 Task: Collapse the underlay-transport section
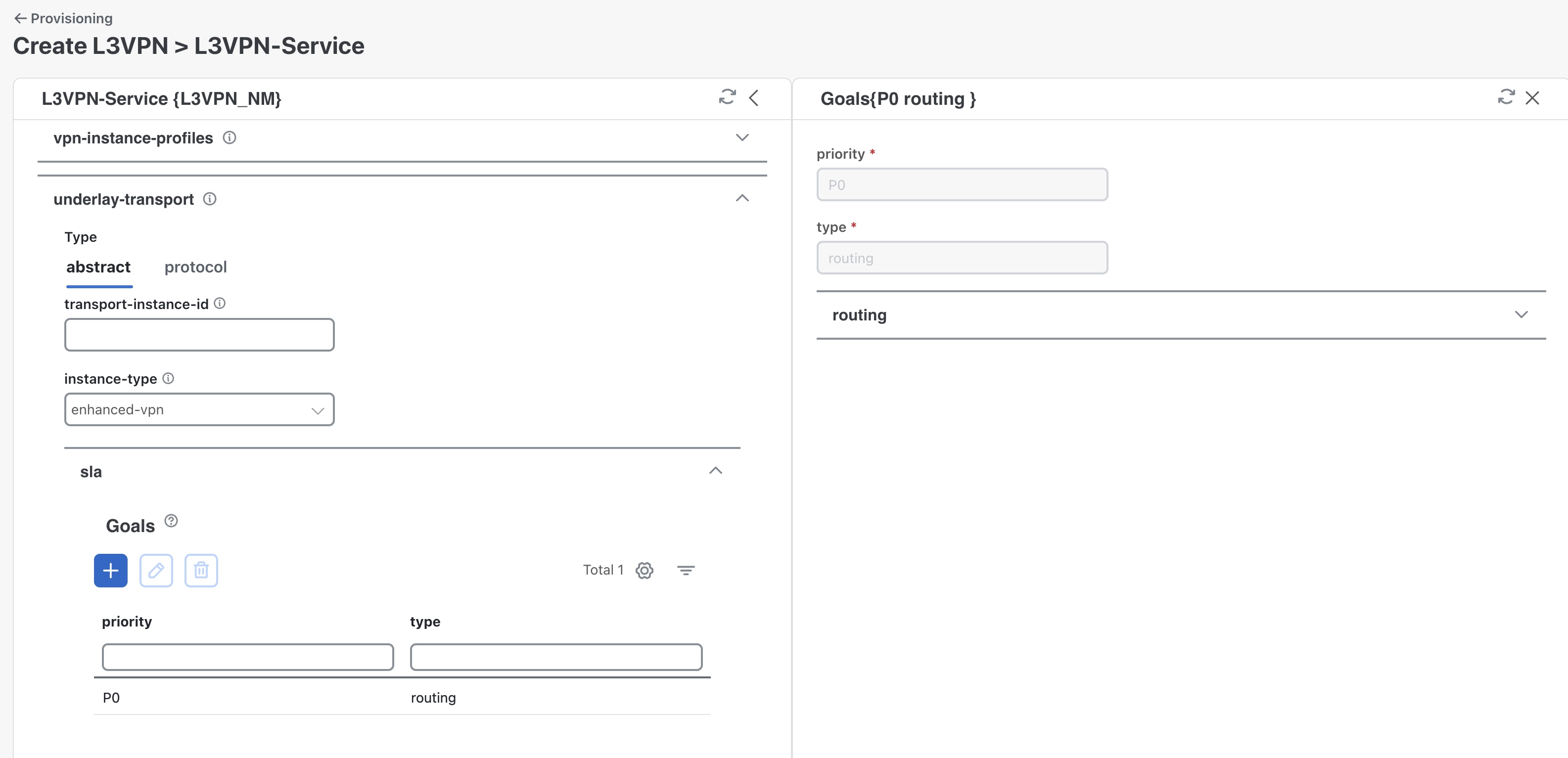tap(741, 198)
